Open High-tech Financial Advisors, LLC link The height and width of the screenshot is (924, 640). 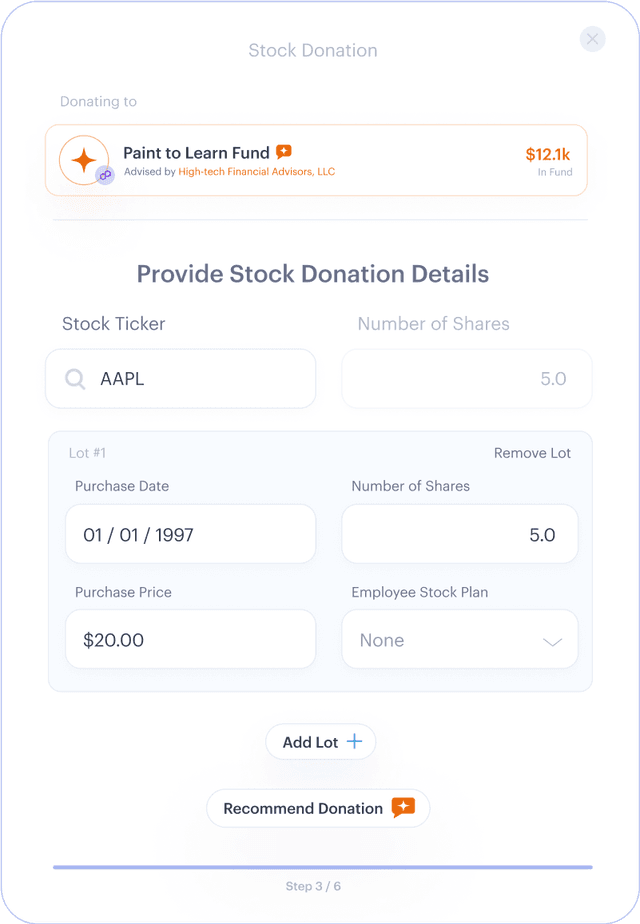[257, 172]
